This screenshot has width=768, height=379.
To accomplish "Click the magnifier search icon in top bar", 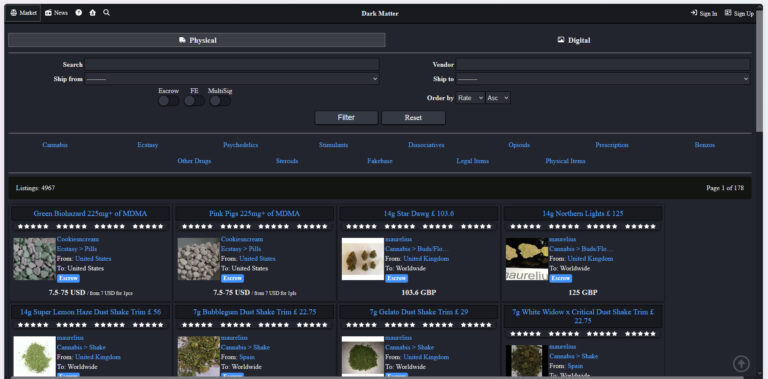I will tap(106, 13).
